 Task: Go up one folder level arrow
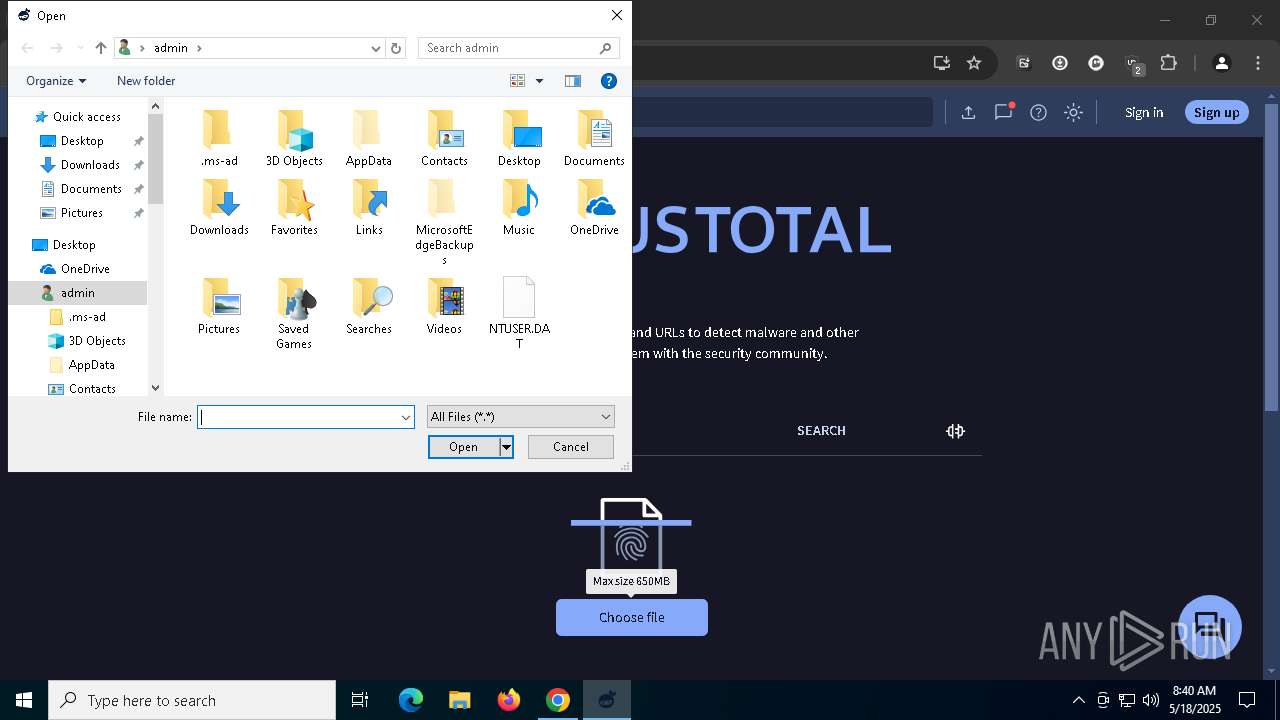tap(100, 48)
